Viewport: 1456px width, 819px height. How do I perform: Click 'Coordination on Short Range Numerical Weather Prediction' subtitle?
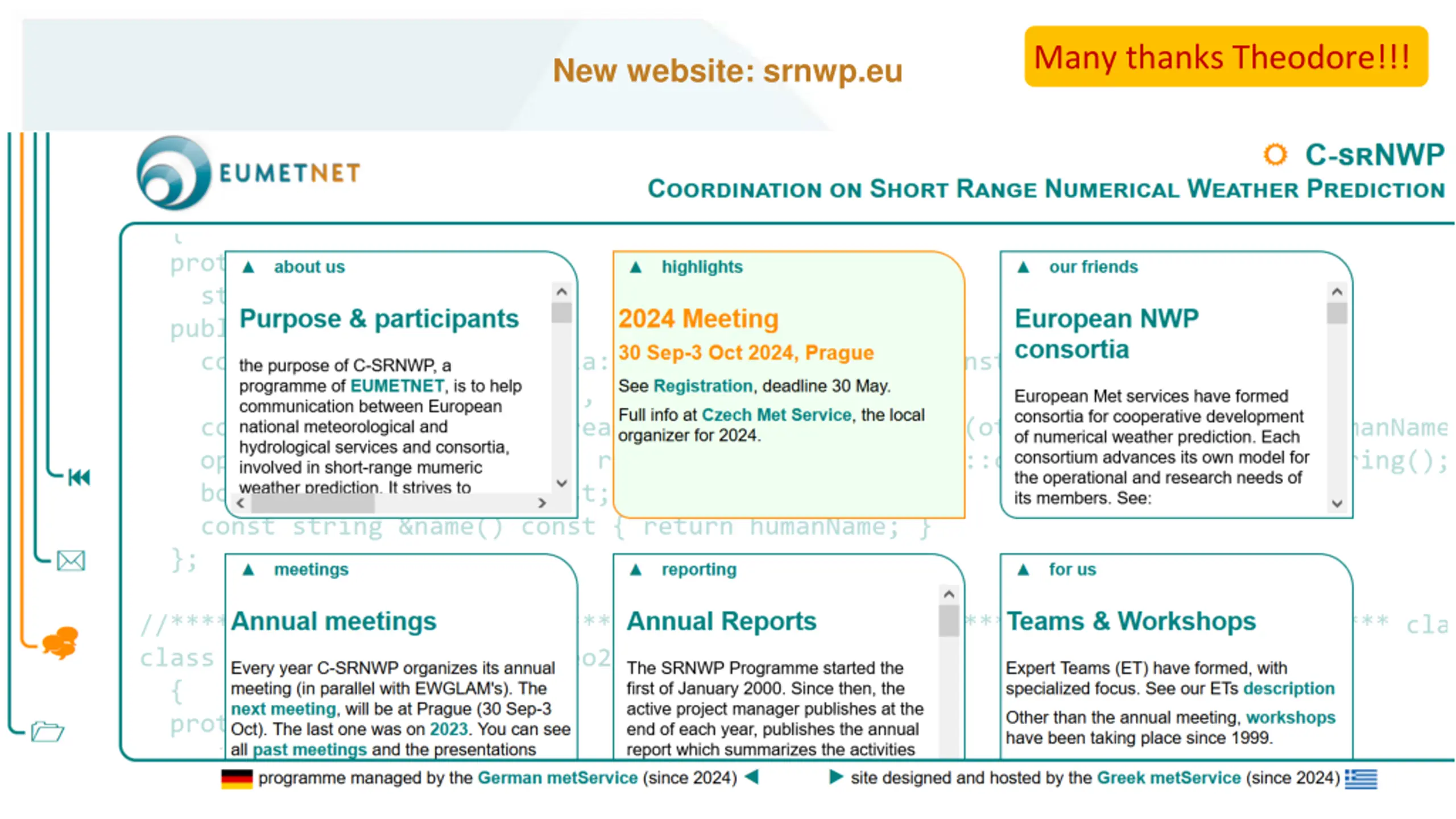[1046, 189]
